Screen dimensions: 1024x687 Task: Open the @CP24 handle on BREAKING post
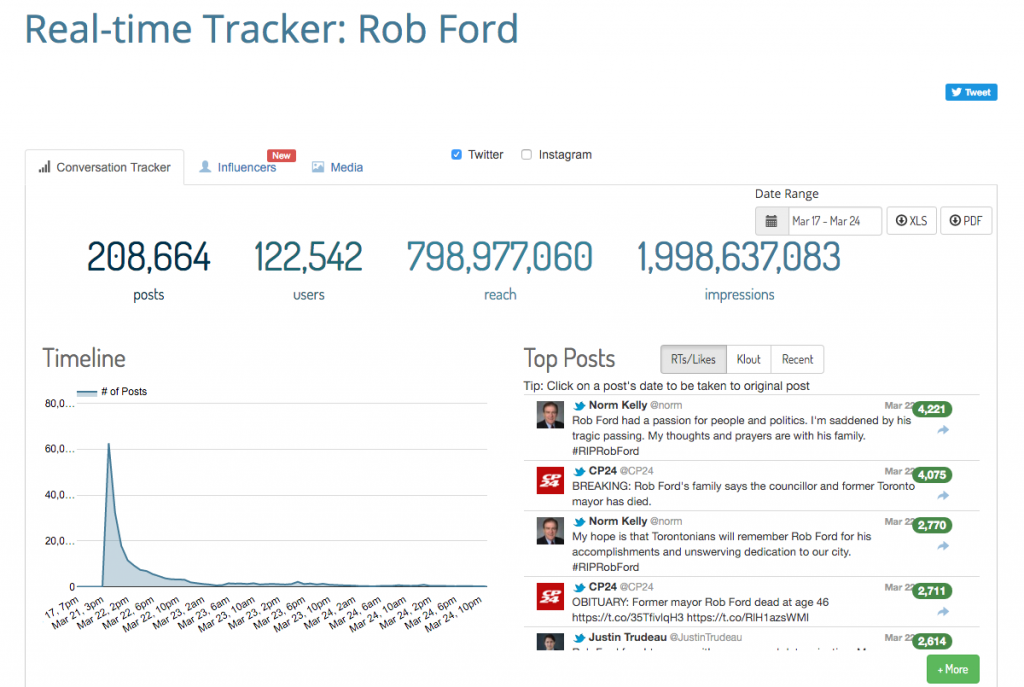pyautogui.click(x=636, y=471)
